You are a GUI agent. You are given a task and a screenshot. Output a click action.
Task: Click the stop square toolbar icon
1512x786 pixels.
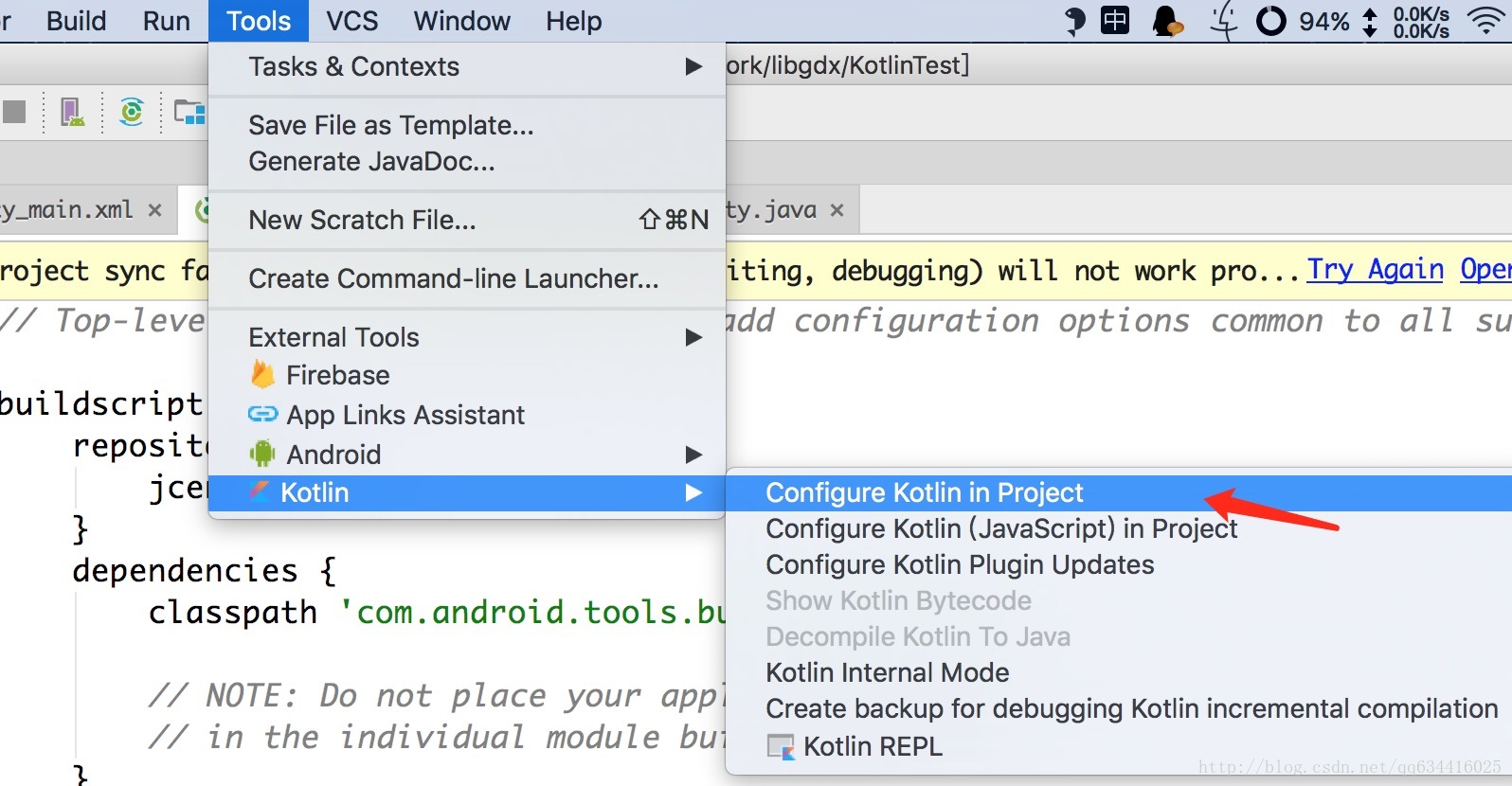click(x=13, y=112)
